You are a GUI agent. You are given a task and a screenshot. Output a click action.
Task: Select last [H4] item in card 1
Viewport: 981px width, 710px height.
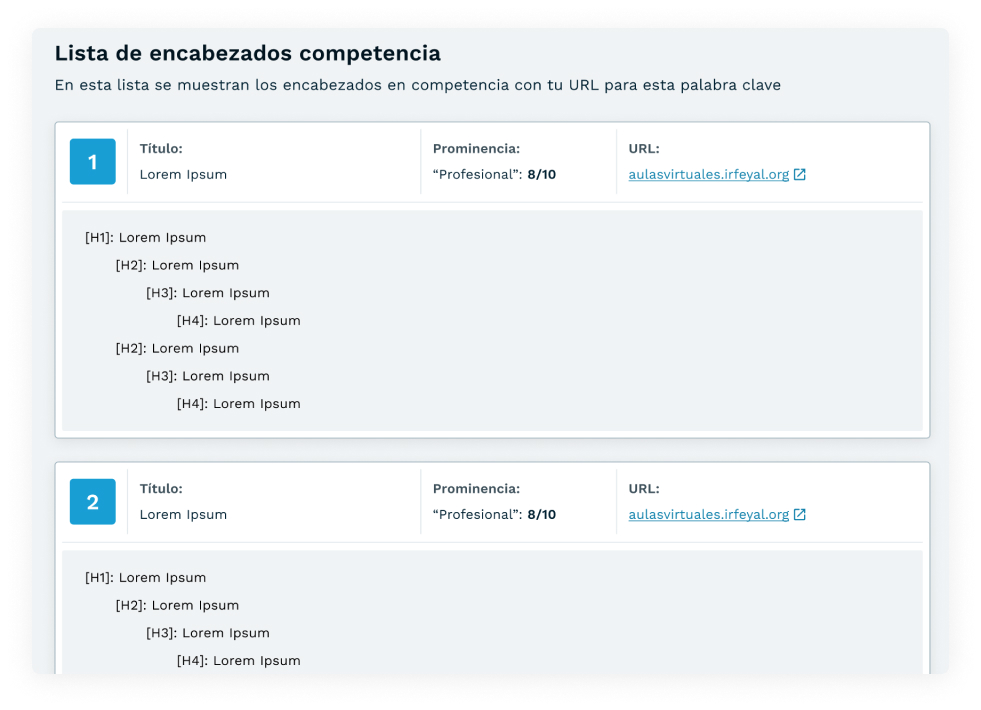[x=238, y=403]
